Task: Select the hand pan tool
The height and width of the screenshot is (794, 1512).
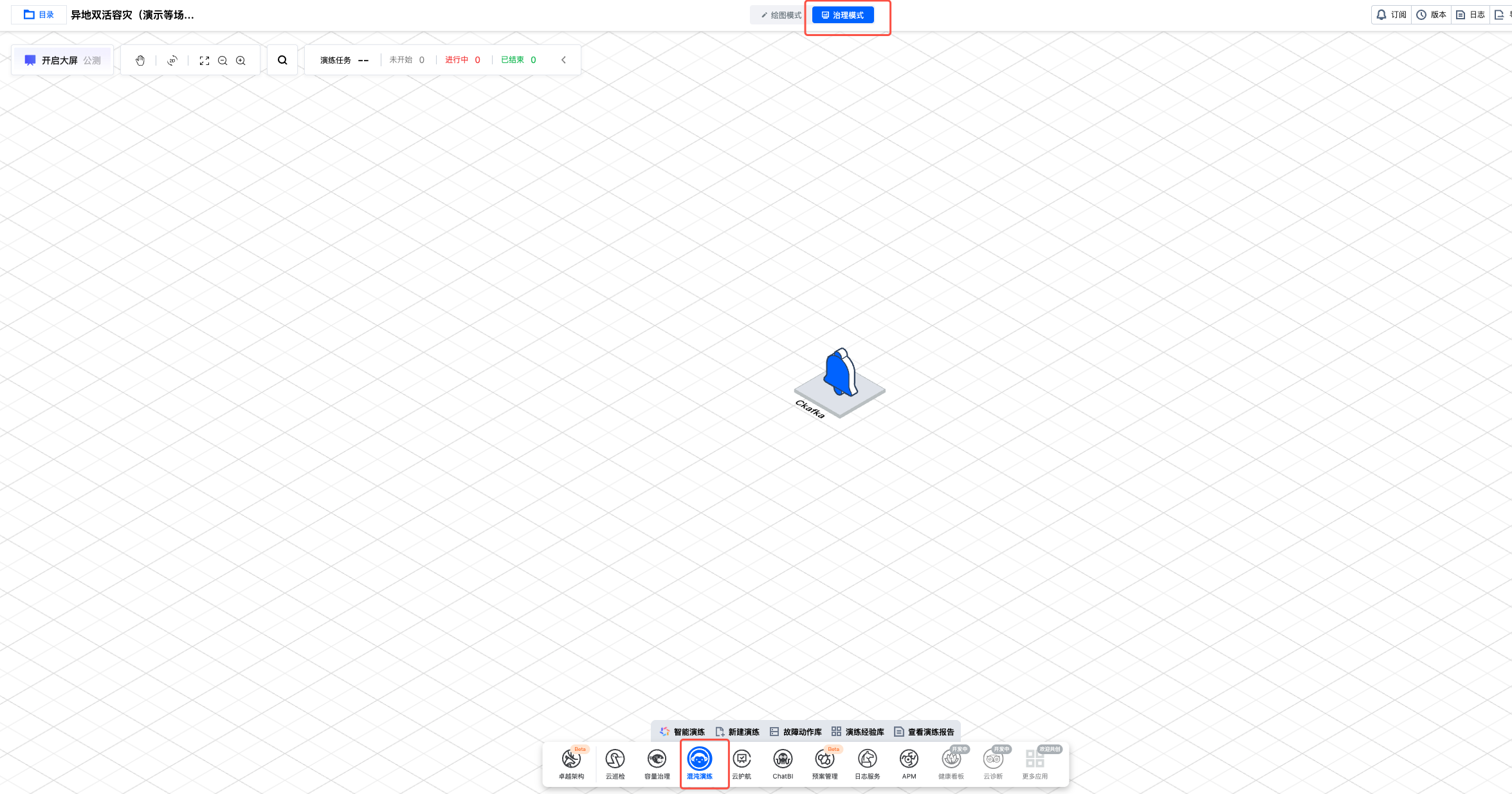Action: pyautogui.click(x=140, y=60)
